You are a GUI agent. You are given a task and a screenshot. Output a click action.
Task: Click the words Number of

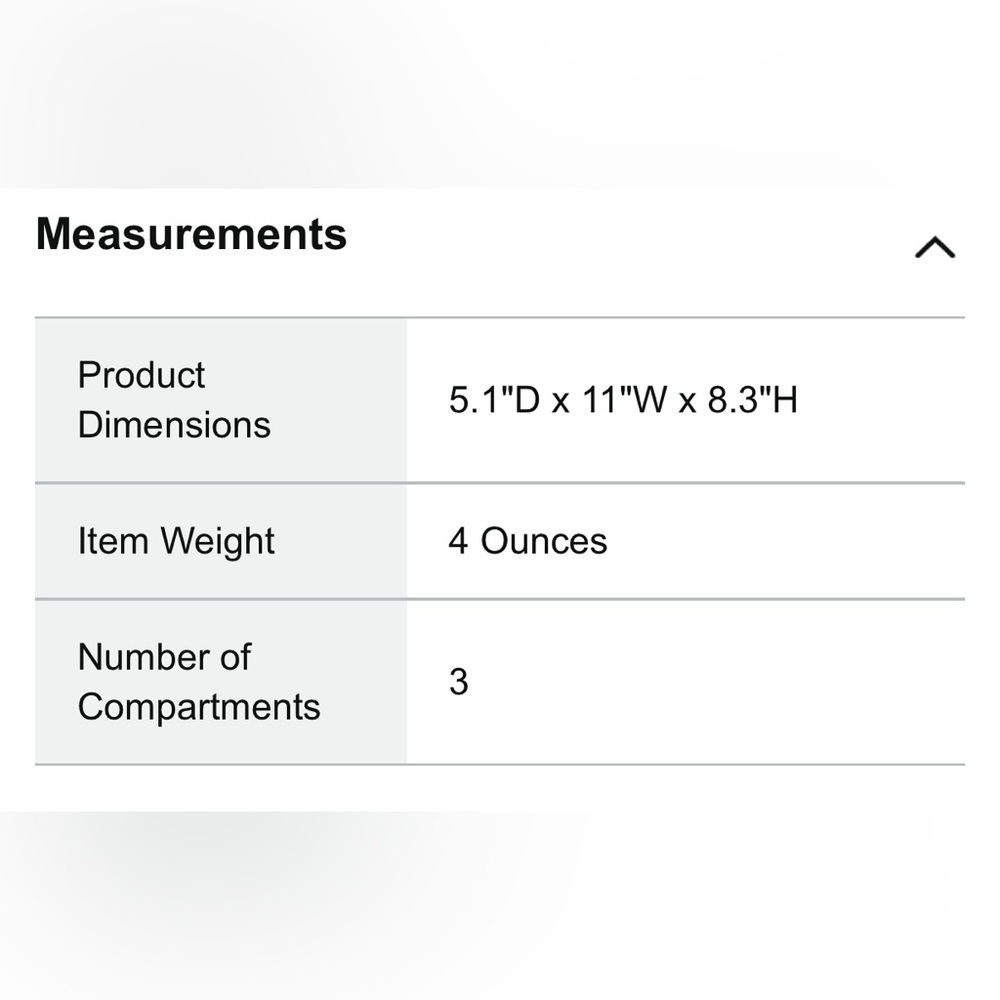[164, 657]
